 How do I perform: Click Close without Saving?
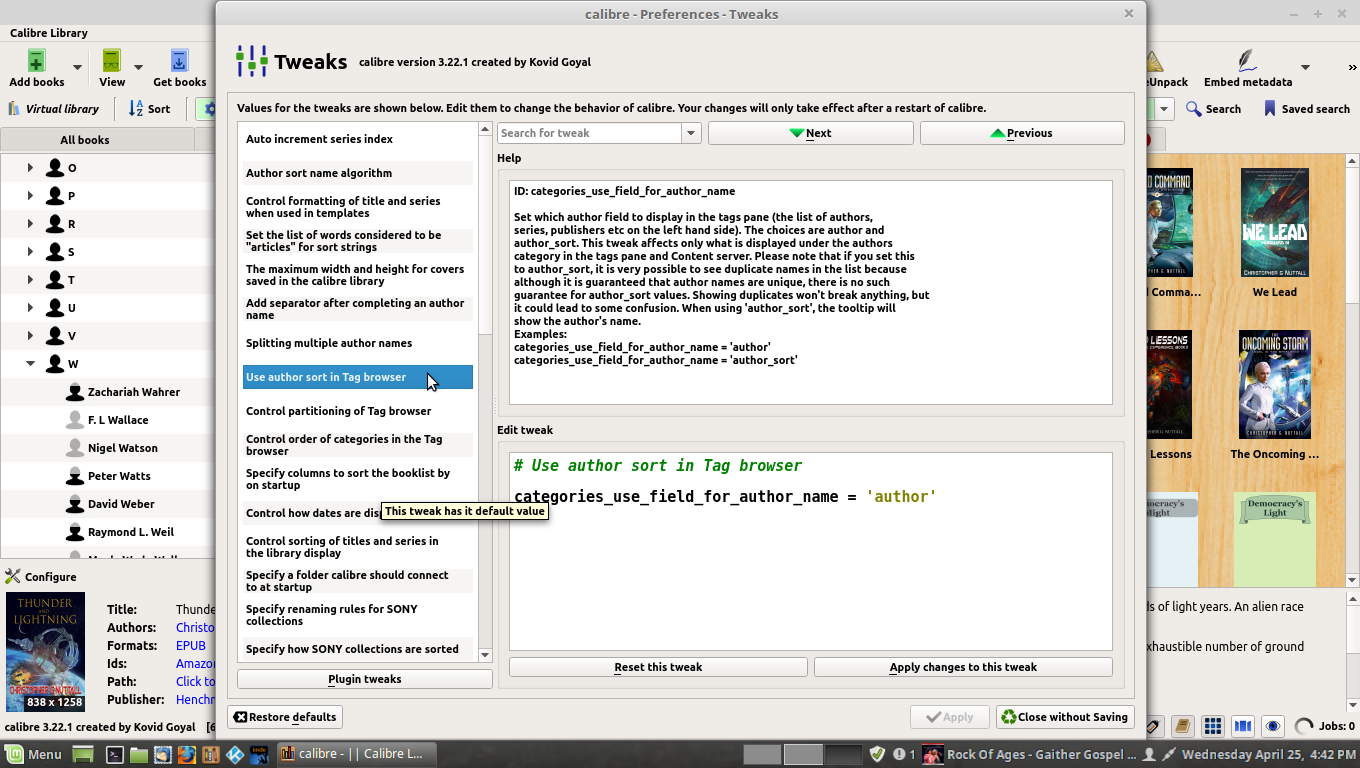point(1065,717)
